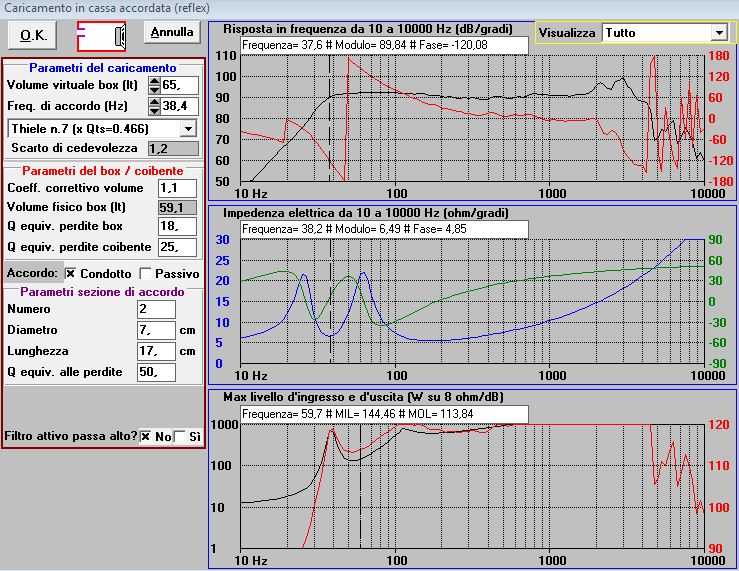The height and width of the screenshot is (571, 739).
Task: Decrease Freq. di accordo with down arrow
Action: (x=154, y=111)
